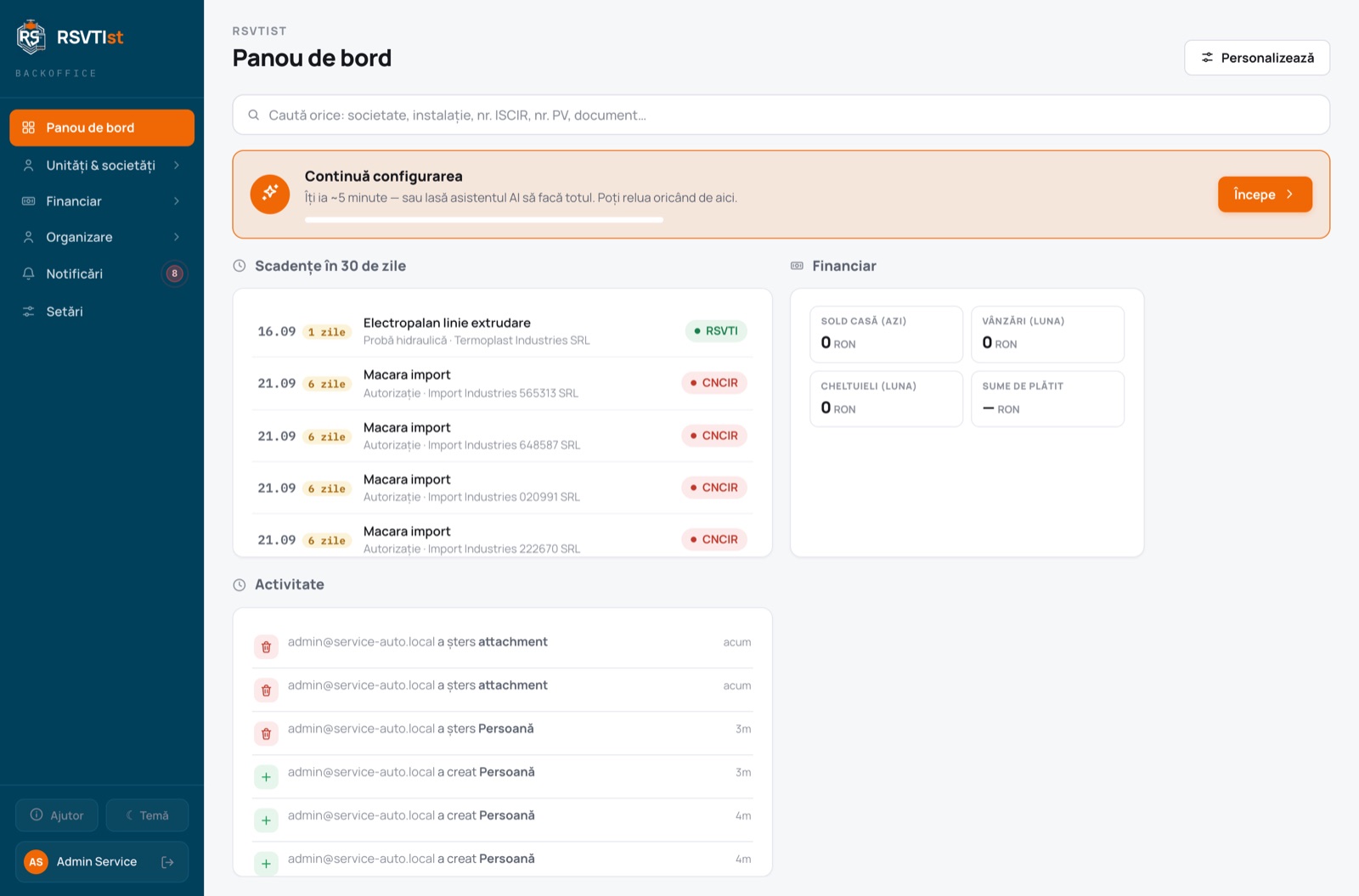Open the Vânzări (luna) card
This screenshot has height=896, width=1359.
1047,334
